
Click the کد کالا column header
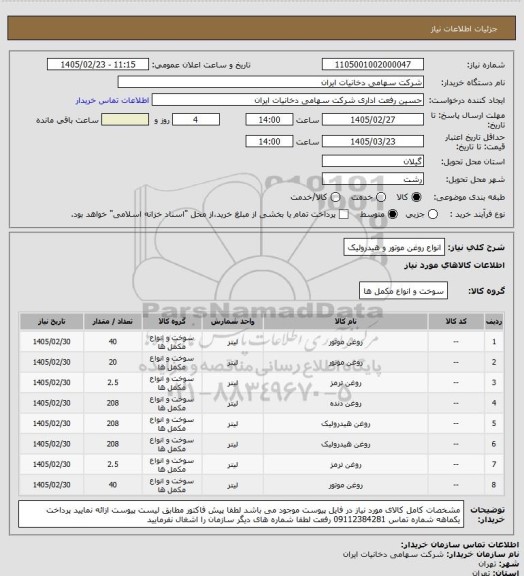click(x=456, y=321)
